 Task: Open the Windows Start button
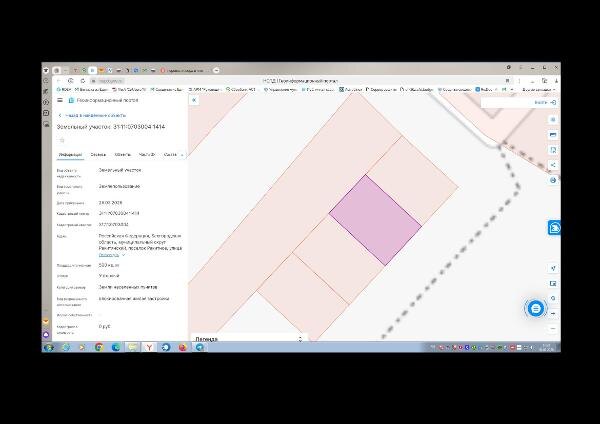coord(49,347)
